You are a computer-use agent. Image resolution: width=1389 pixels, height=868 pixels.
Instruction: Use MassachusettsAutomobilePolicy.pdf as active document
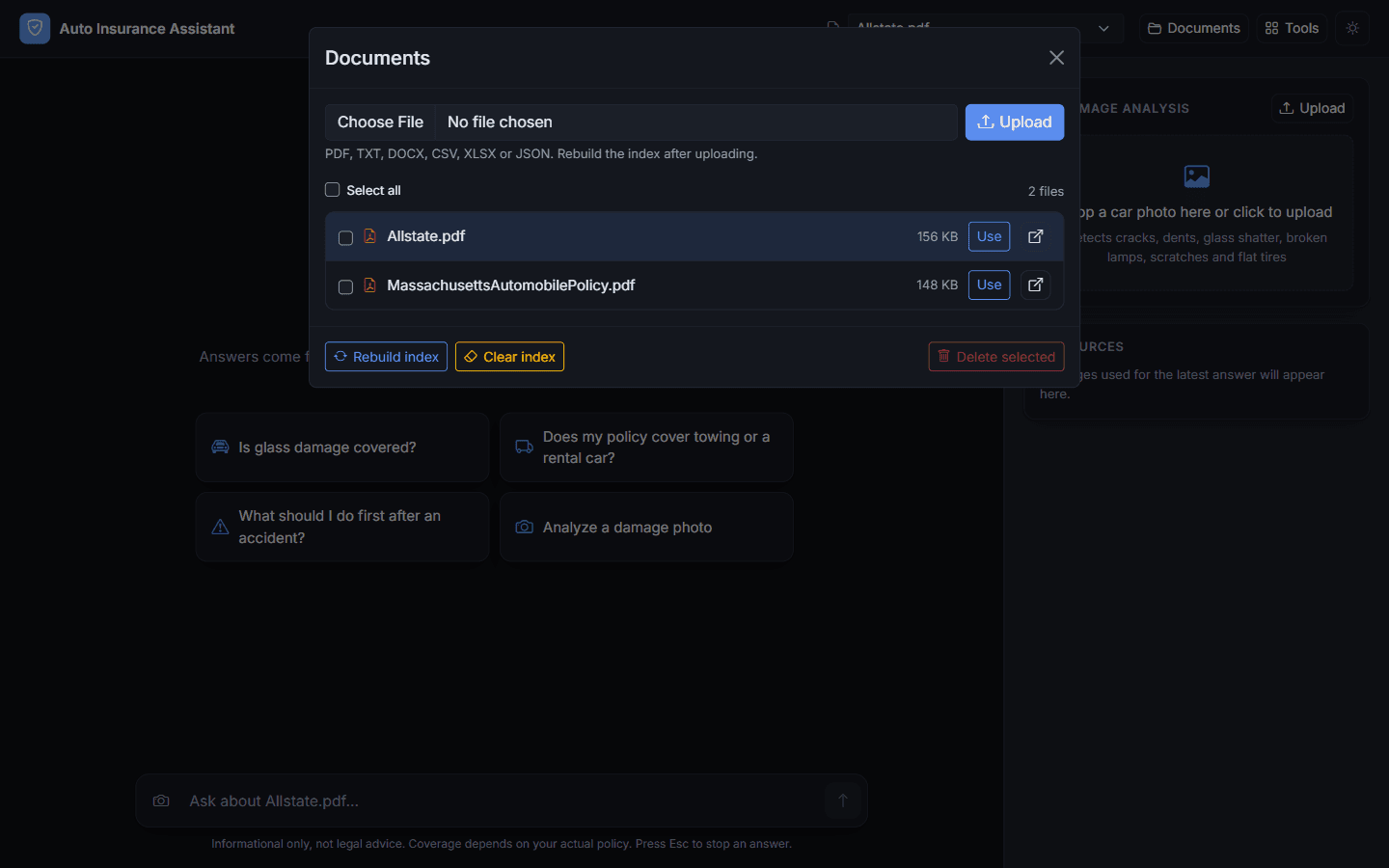click(989, 285)
